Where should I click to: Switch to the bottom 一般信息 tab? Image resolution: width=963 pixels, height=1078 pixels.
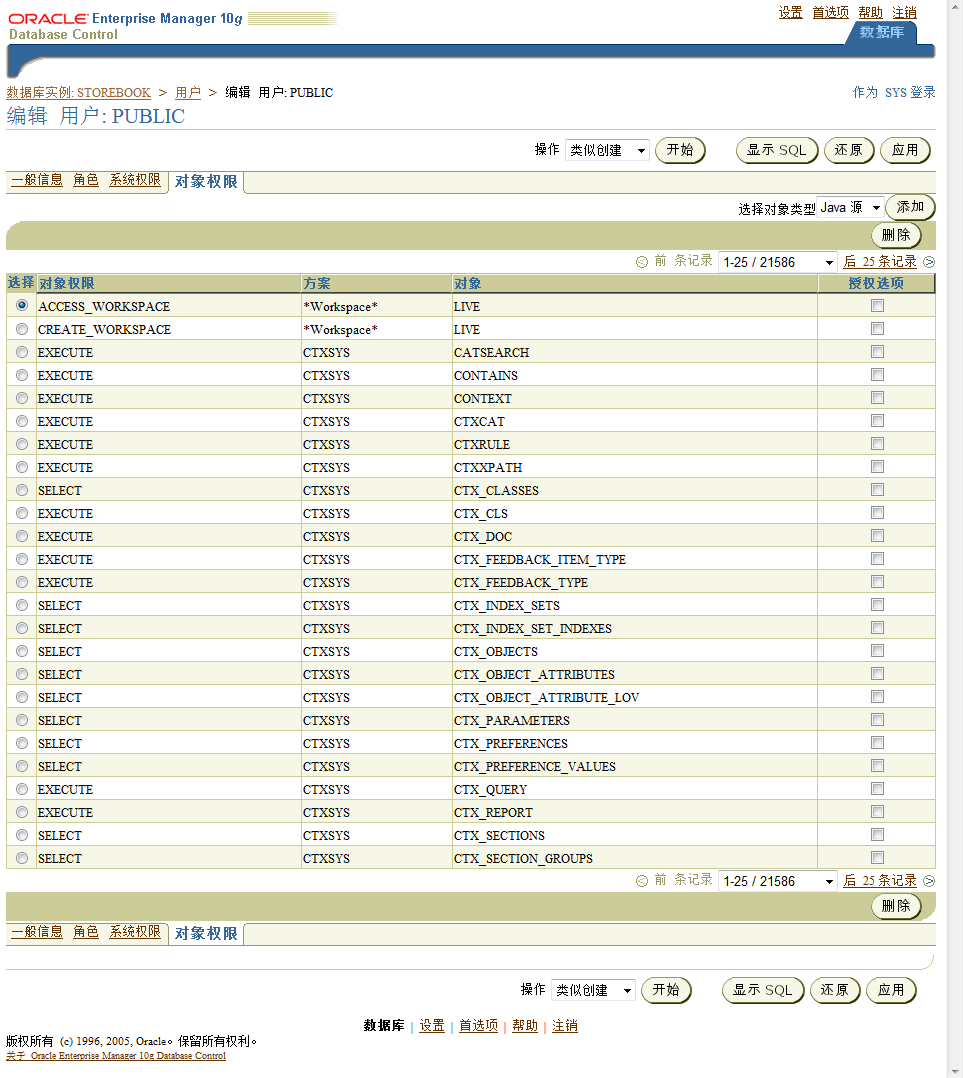pyautogui.click(x=37, y=932)
